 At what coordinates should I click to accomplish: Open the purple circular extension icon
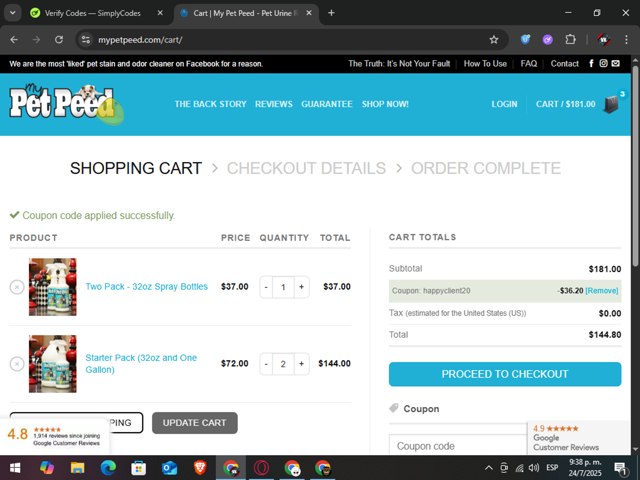tap(548, 40)
